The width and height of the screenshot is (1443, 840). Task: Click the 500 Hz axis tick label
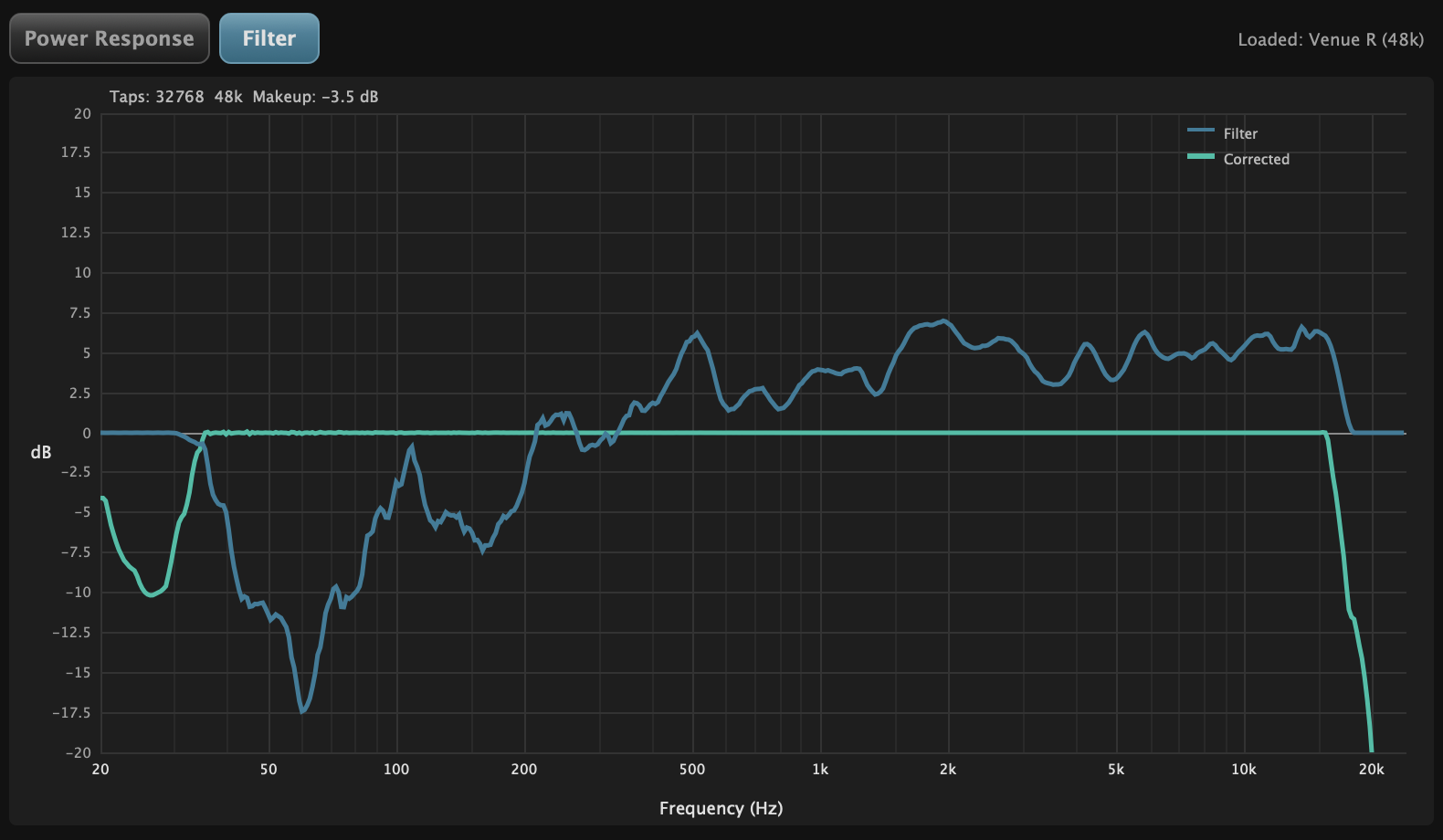692,770
